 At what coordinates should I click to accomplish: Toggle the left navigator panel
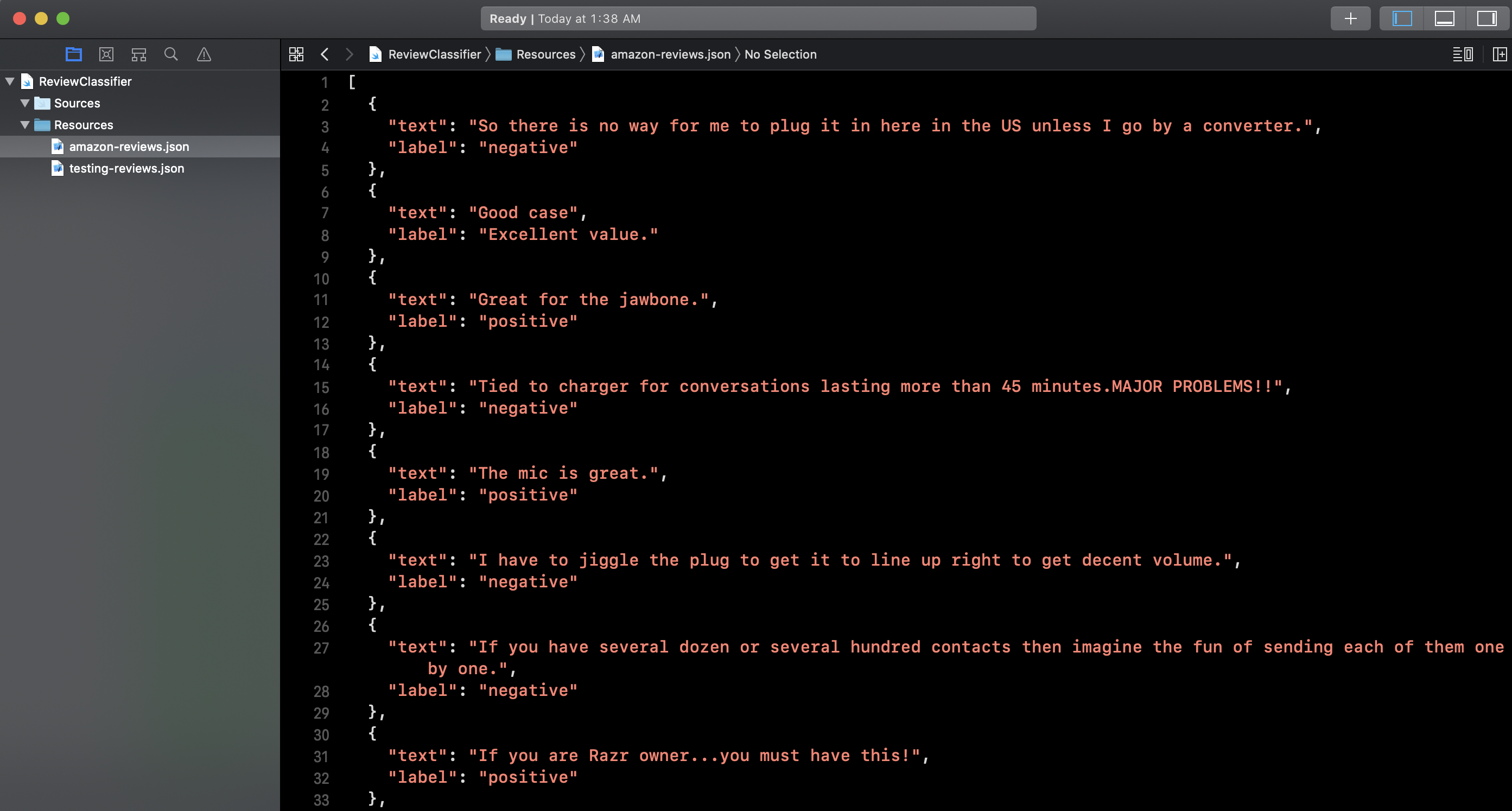pos(1402,18)
